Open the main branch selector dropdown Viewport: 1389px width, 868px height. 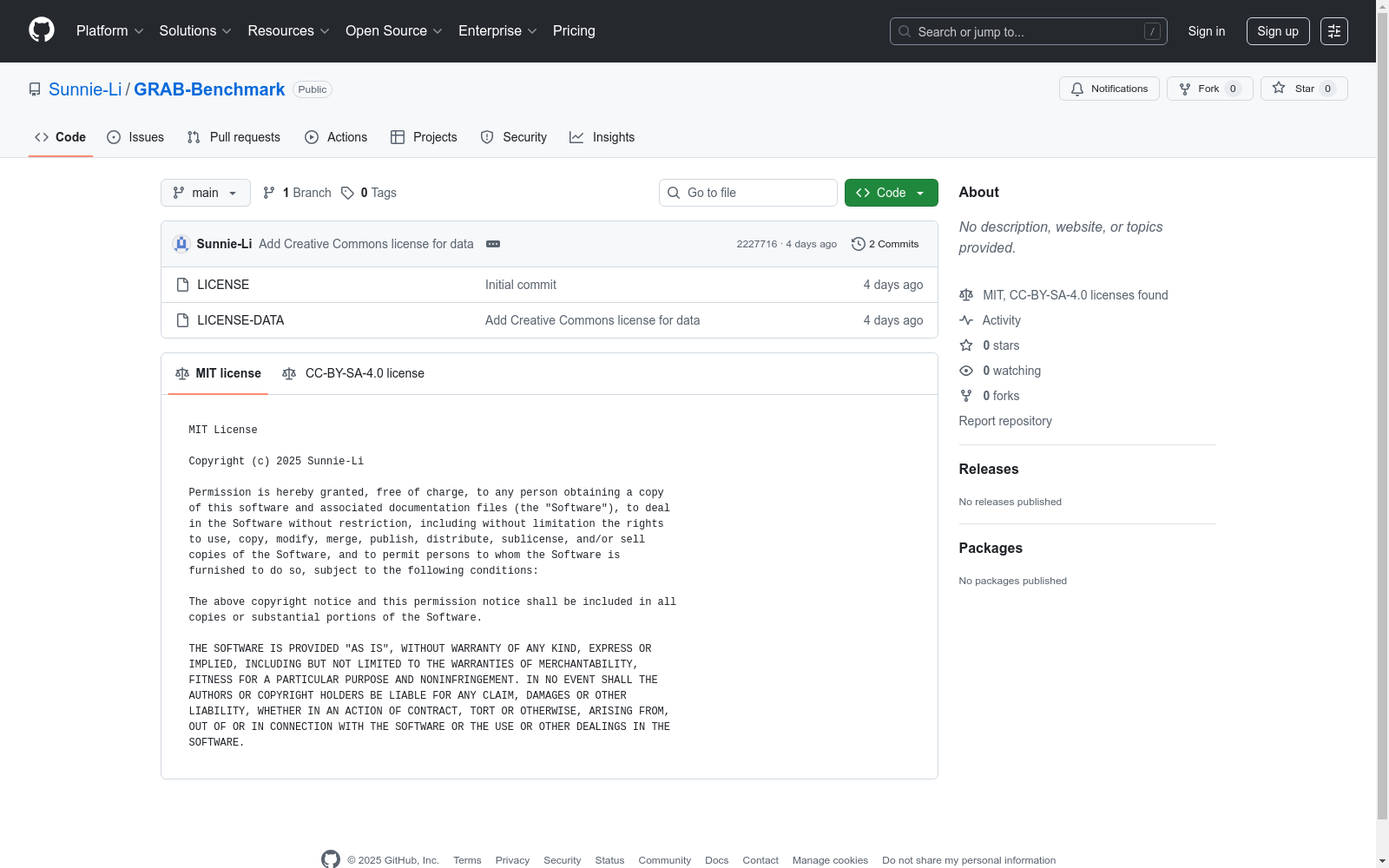(x=206, y=193)
